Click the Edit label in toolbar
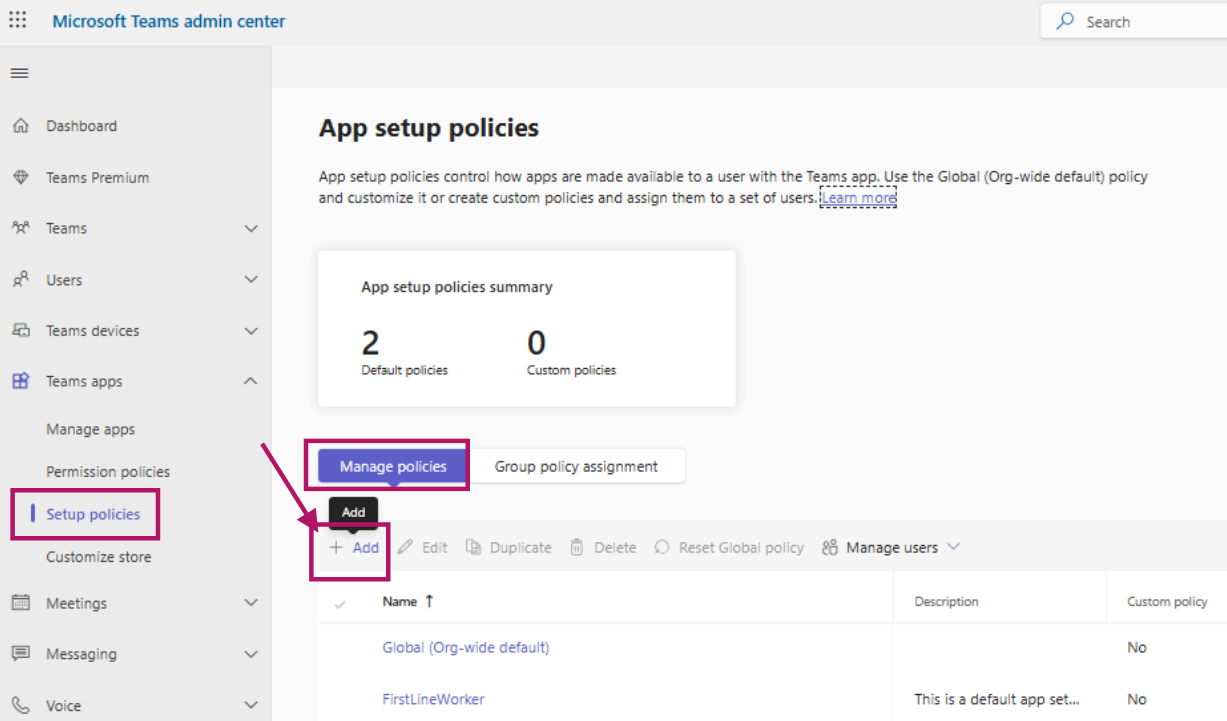 (x=435, y=547)
